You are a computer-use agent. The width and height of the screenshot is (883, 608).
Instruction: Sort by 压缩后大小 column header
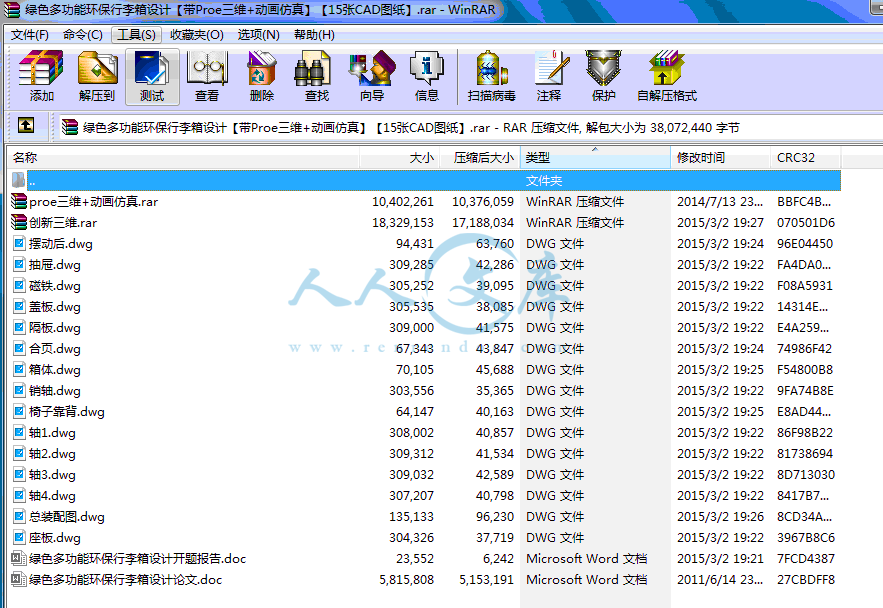tap(479, 158)
